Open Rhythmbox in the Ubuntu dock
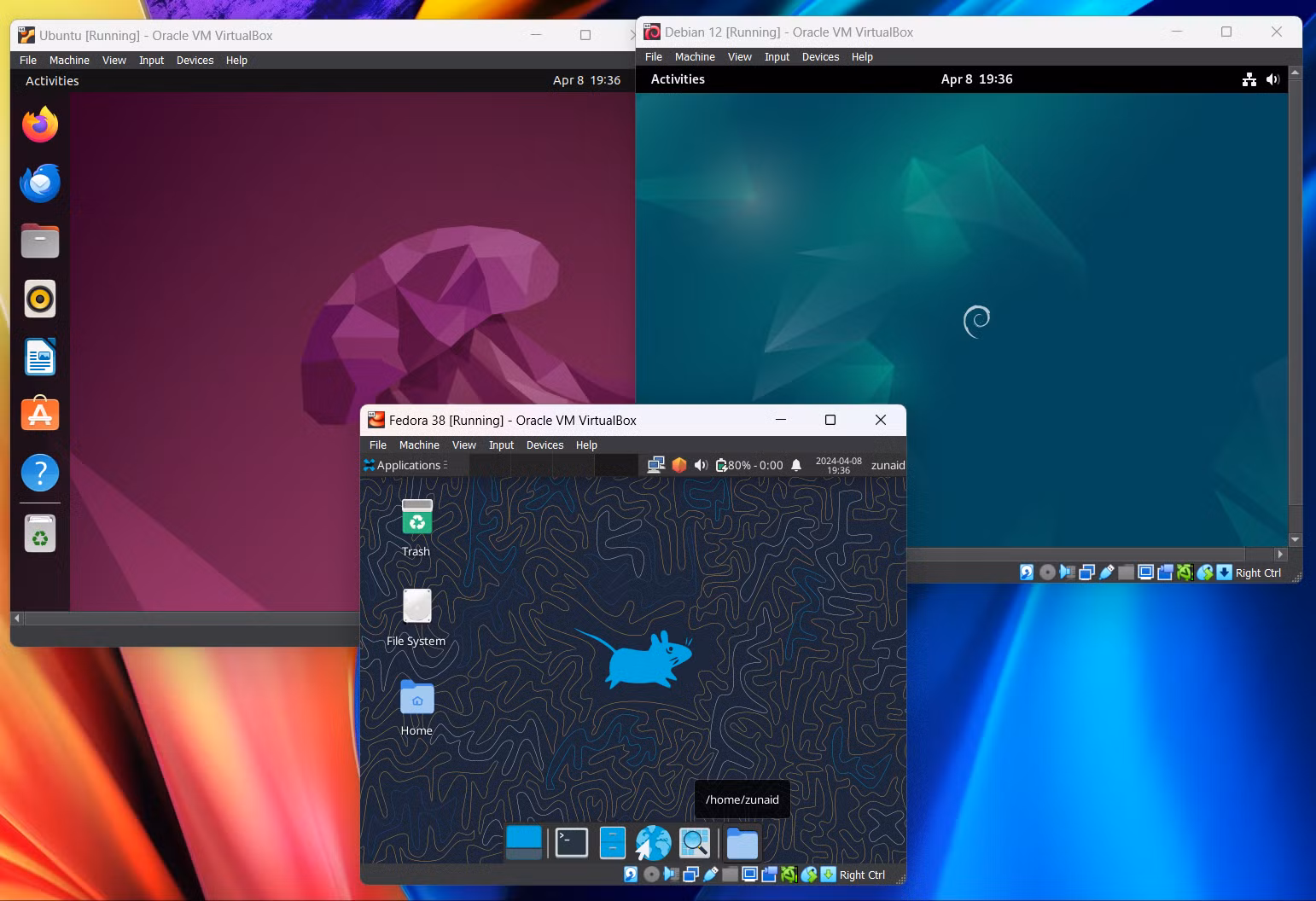1316x901 pixels. 40,299
